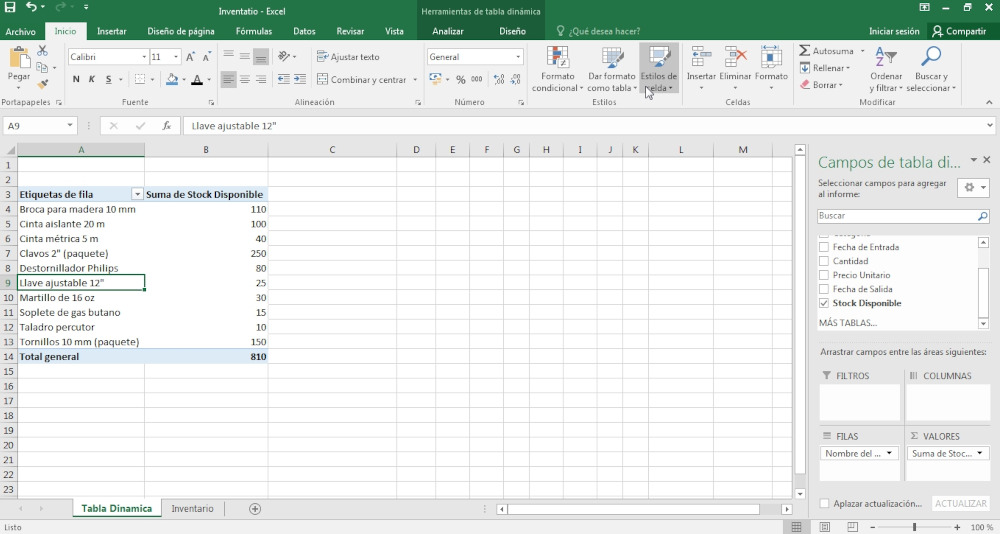This screenshot has height=534, width=1000.
Task: Open Buscar y seleccionar menu
Action: tap(930, 69)
